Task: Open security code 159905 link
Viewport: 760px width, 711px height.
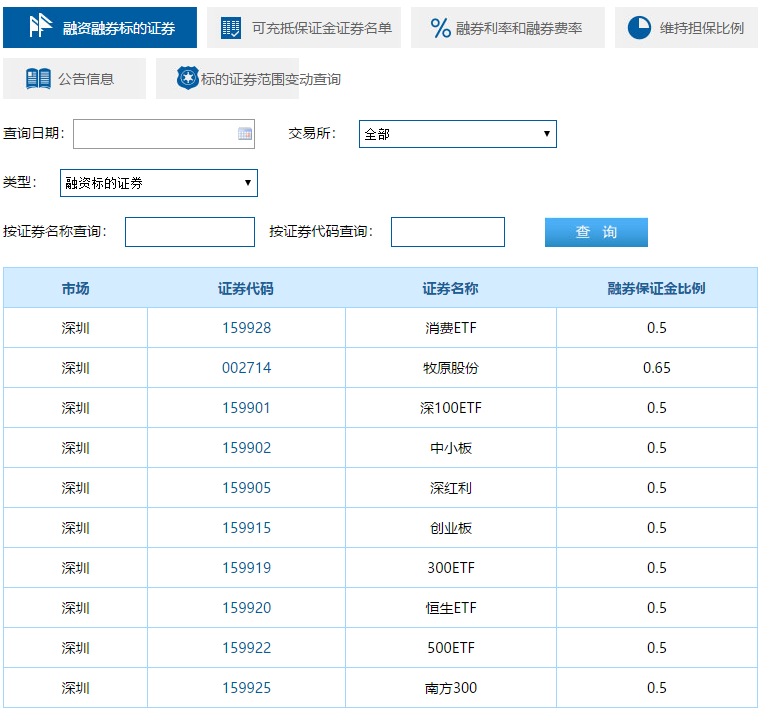Action: click(x=246, y=488)
